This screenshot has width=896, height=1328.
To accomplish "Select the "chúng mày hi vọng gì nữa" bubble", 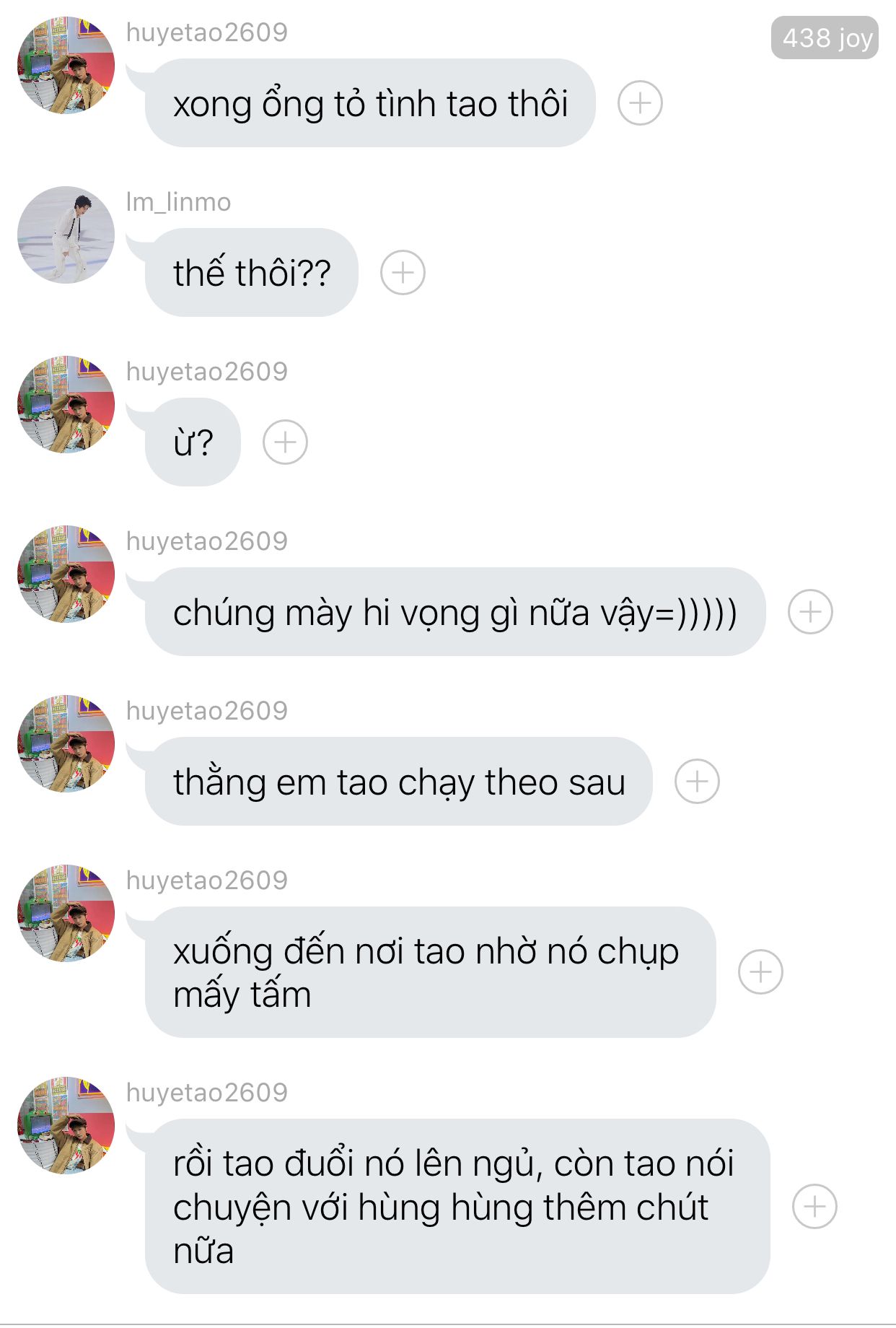I will coord(455,612).
